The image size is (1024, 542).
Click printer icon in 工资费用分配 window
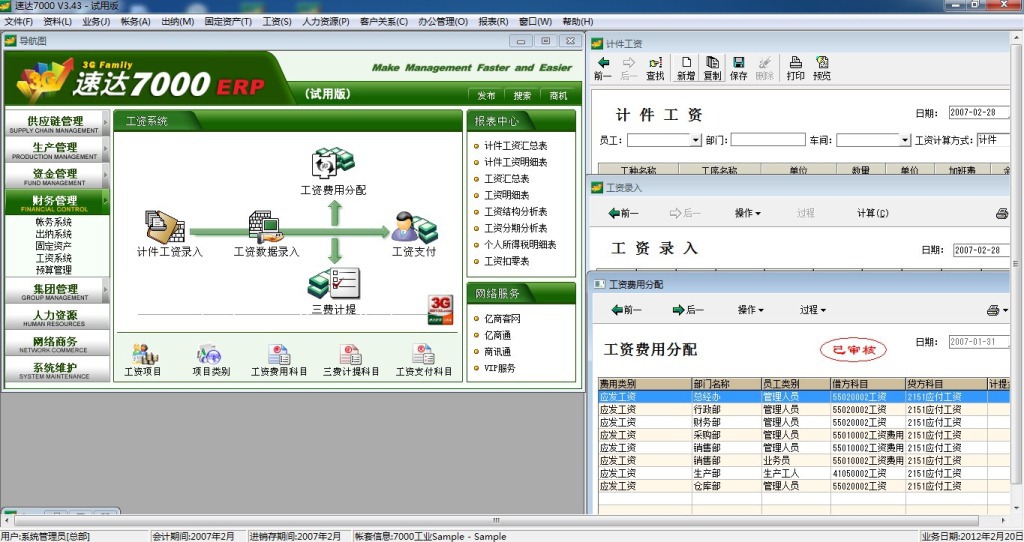click(x=993, y=310)
